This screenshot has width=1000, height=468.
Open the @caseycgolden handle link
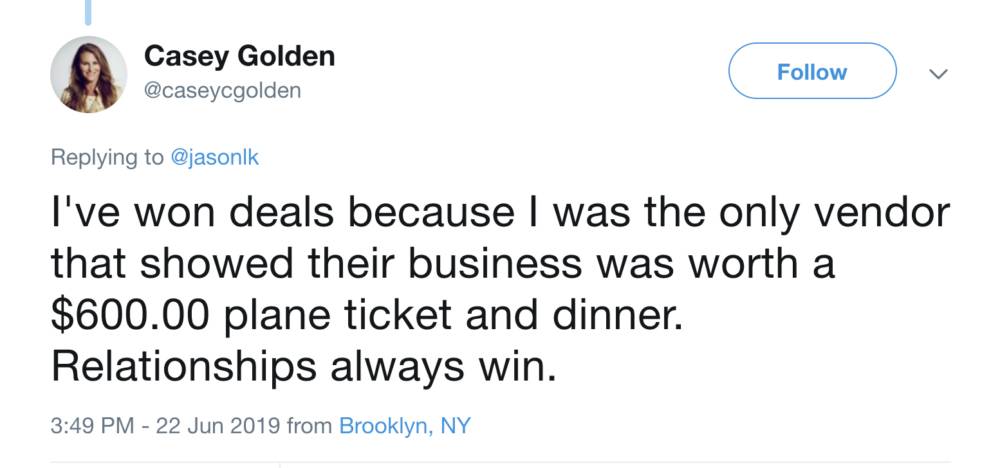coord(223,91)
